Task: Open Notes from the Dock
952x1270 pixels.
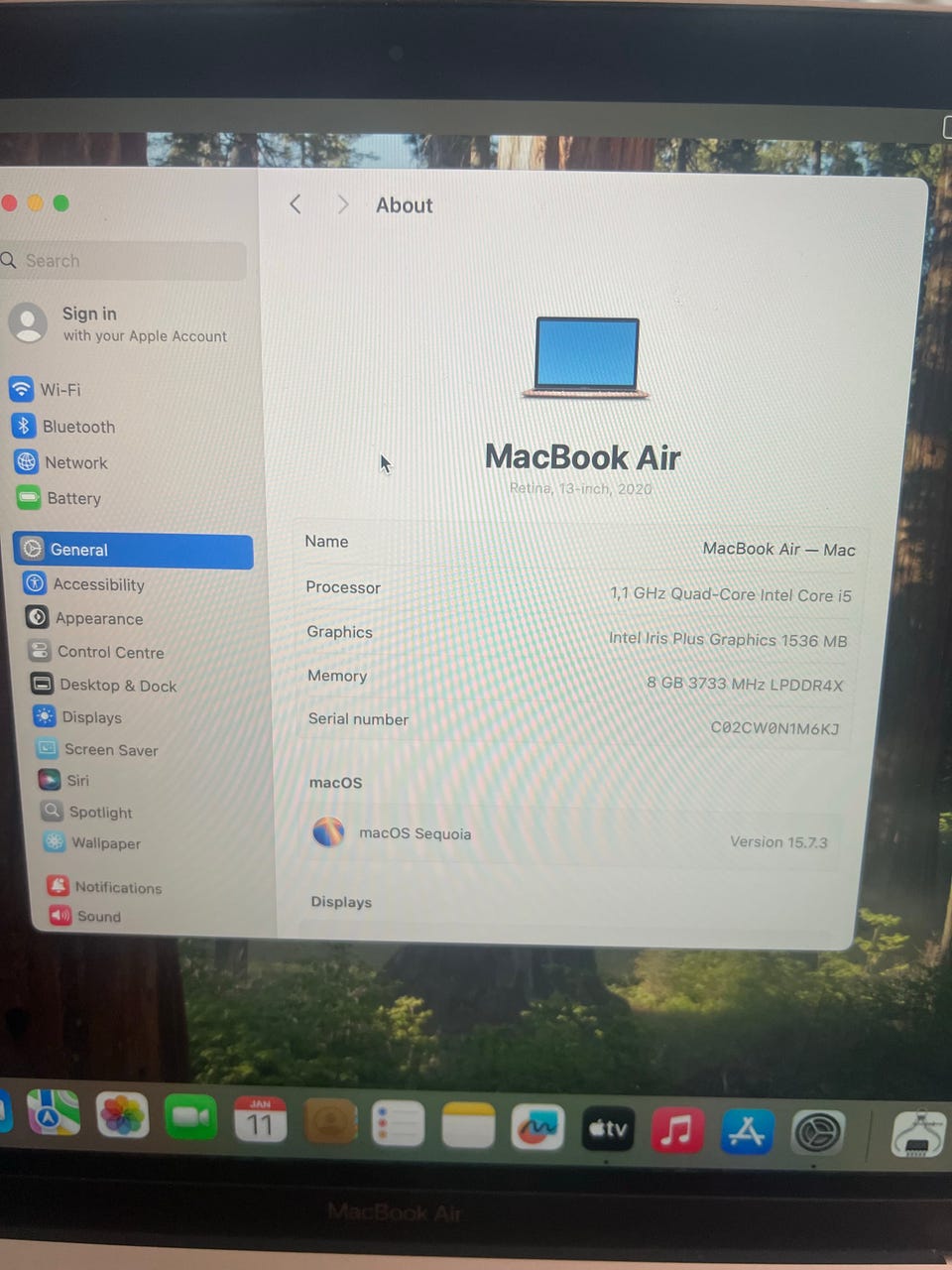Action: coord(467,1126)
